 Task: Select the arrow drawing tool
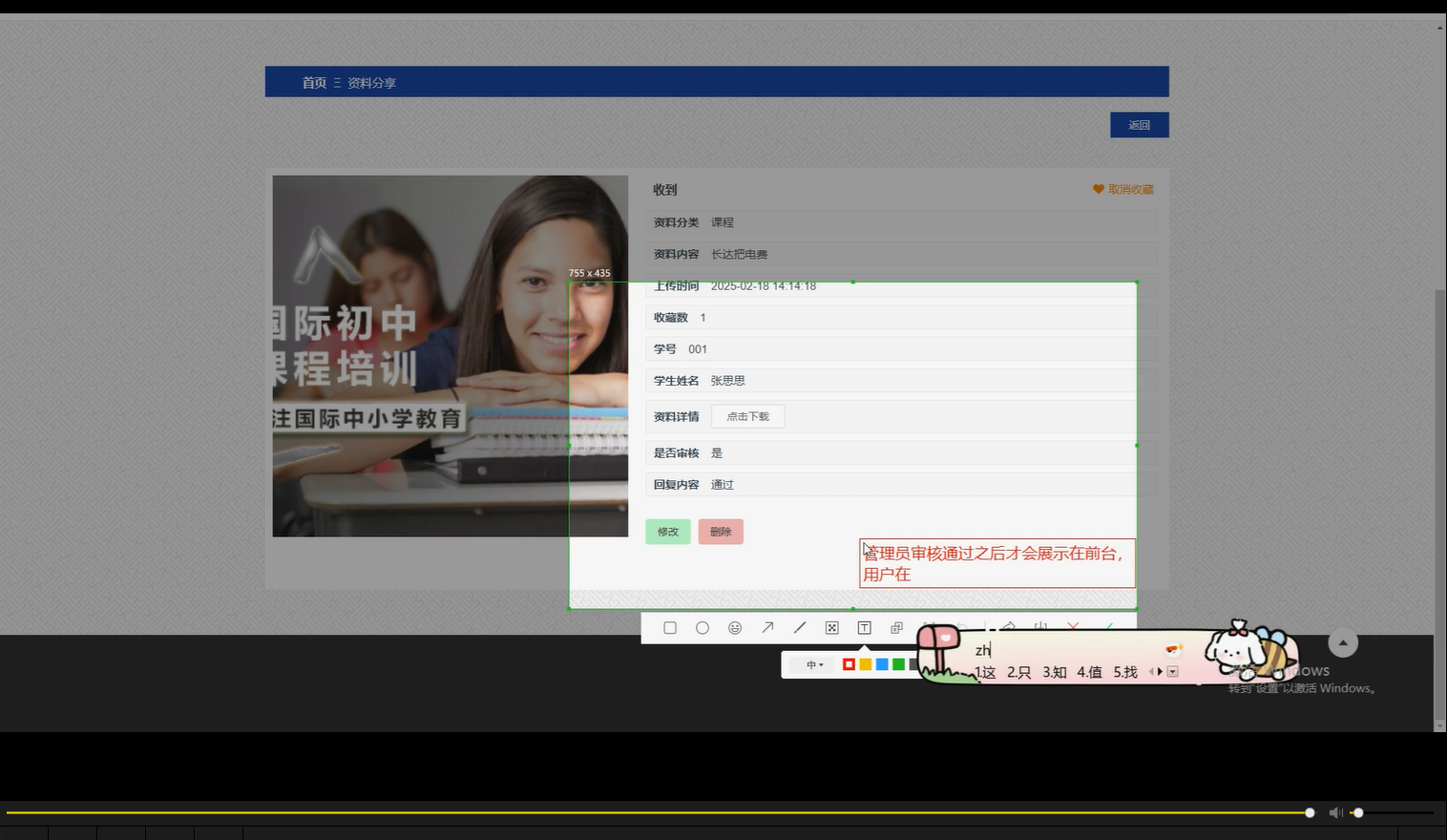[767, 628]
